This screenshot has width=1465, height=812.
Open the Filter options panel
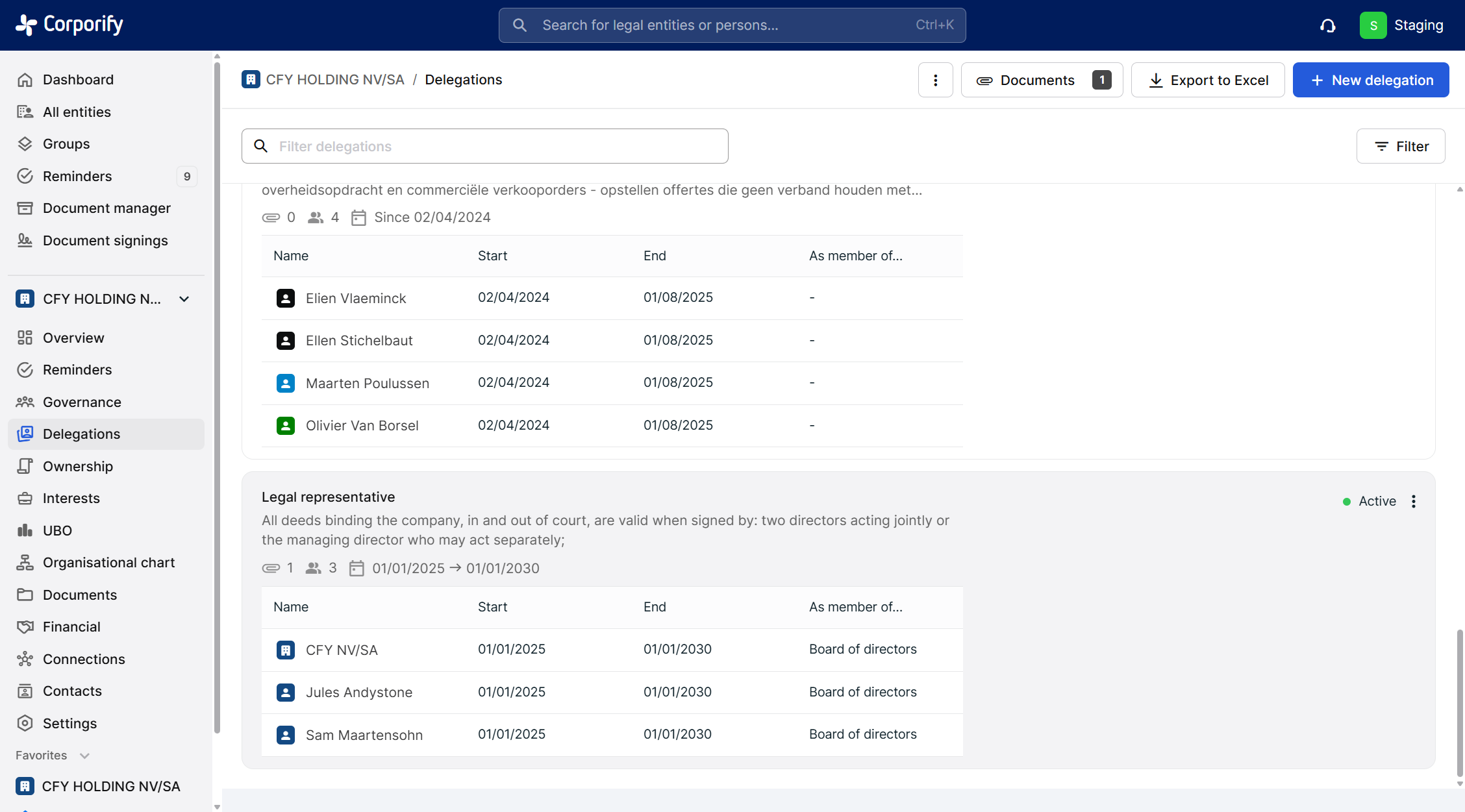tap(1401, 146)
